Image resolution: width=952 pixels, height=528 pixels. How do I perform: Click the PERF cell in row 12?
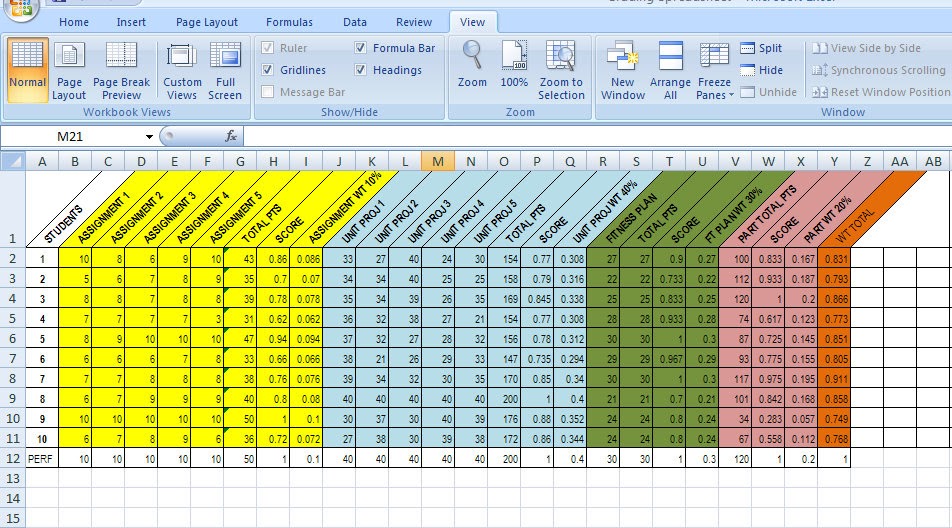point(42,459)
